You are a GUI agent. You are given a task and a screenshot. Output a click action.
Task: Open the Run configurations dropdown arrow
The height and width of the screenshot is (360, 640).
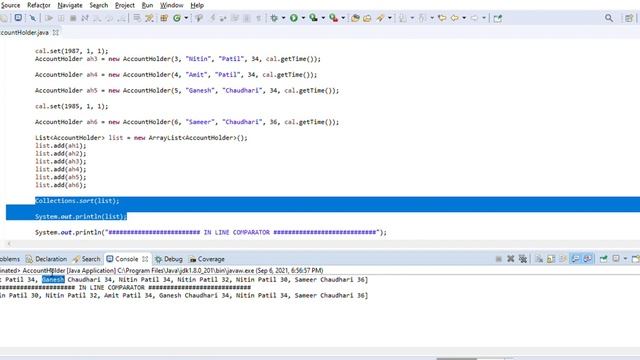303,18
